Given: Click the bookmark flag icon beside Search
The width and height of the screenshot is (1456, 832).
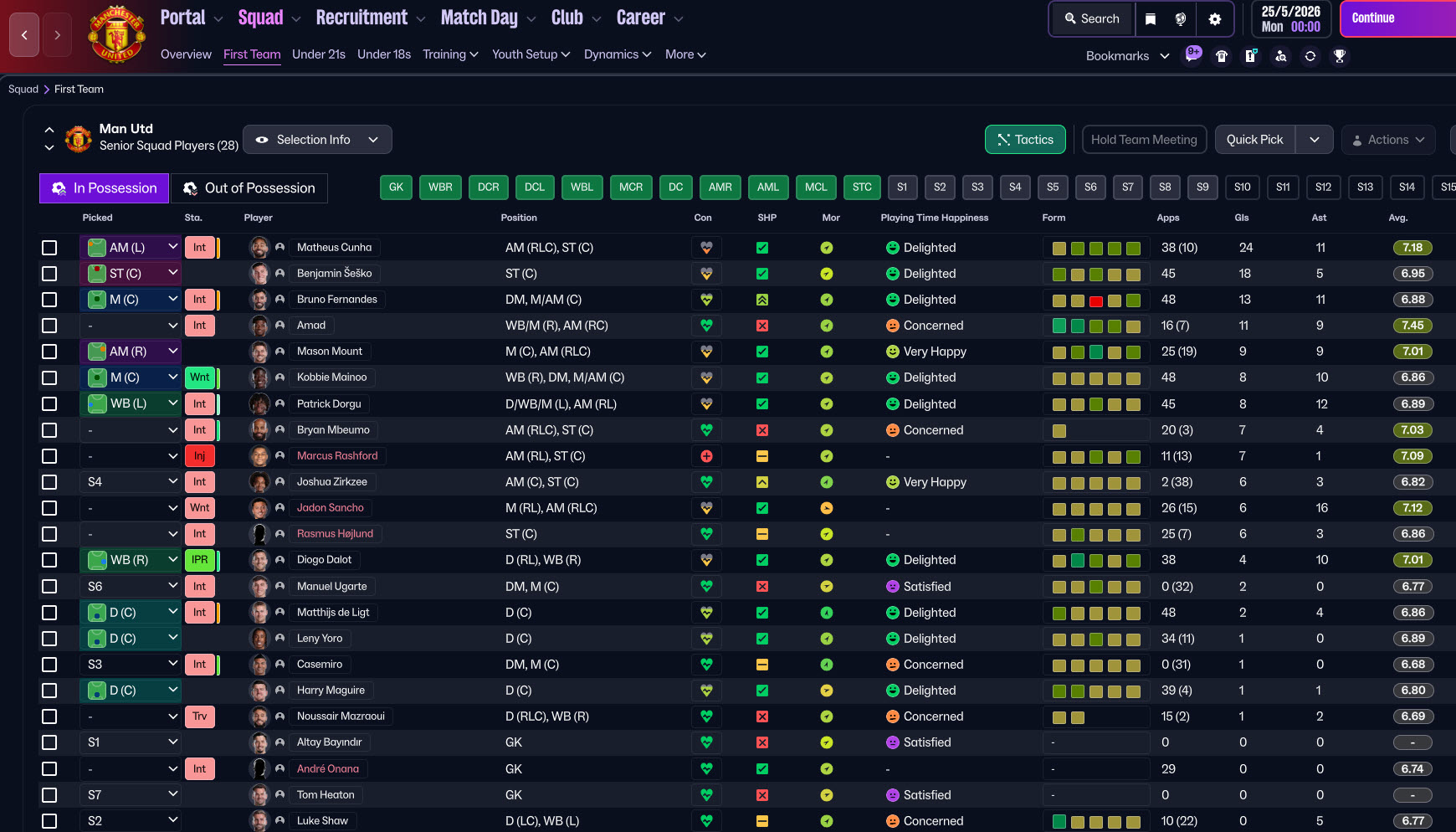Looking at the screenshot, I should coord(1151,19).
